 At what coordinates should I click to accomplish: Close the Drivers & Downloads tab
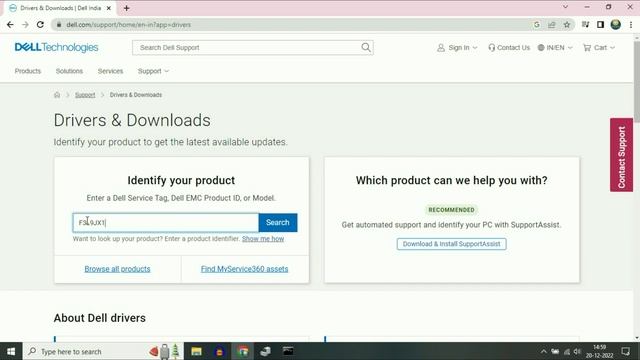point(109,8)
